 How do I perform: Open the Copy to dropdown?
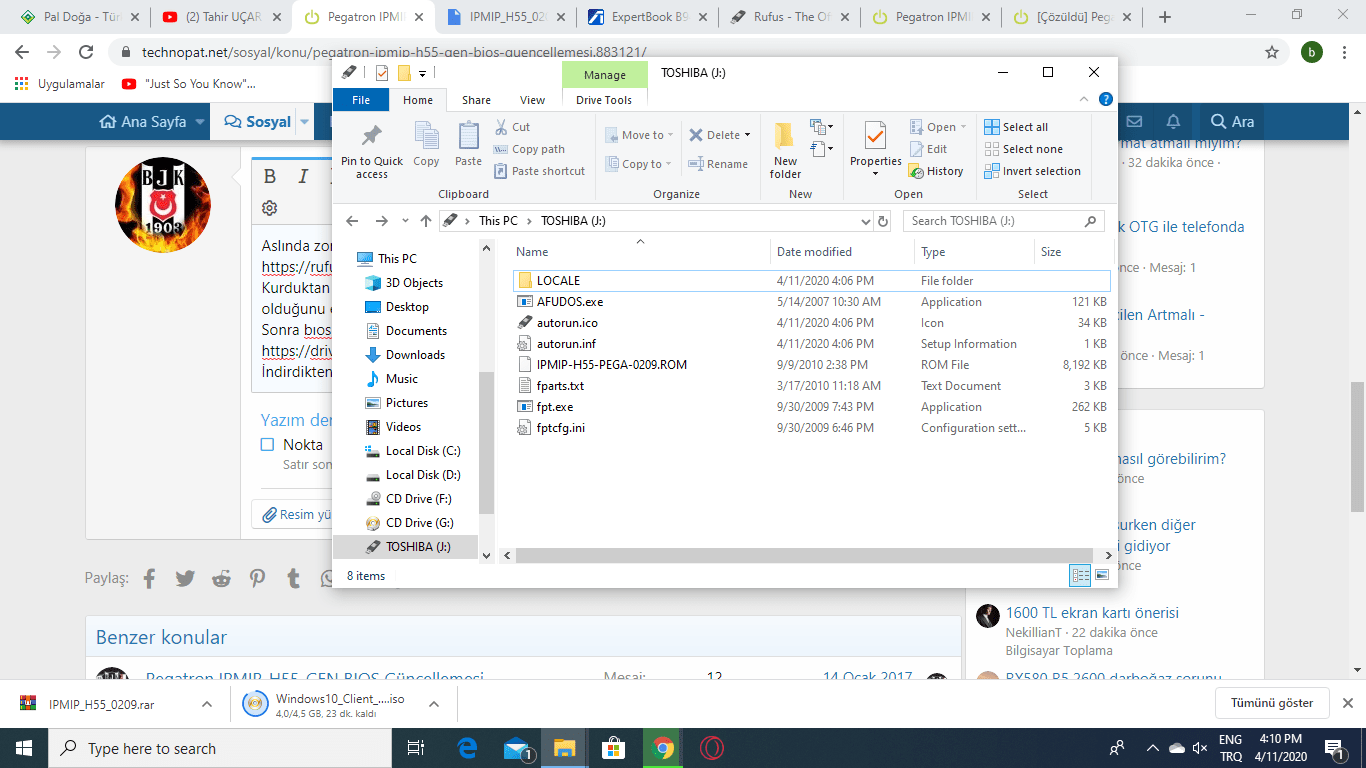click(640, 164)
